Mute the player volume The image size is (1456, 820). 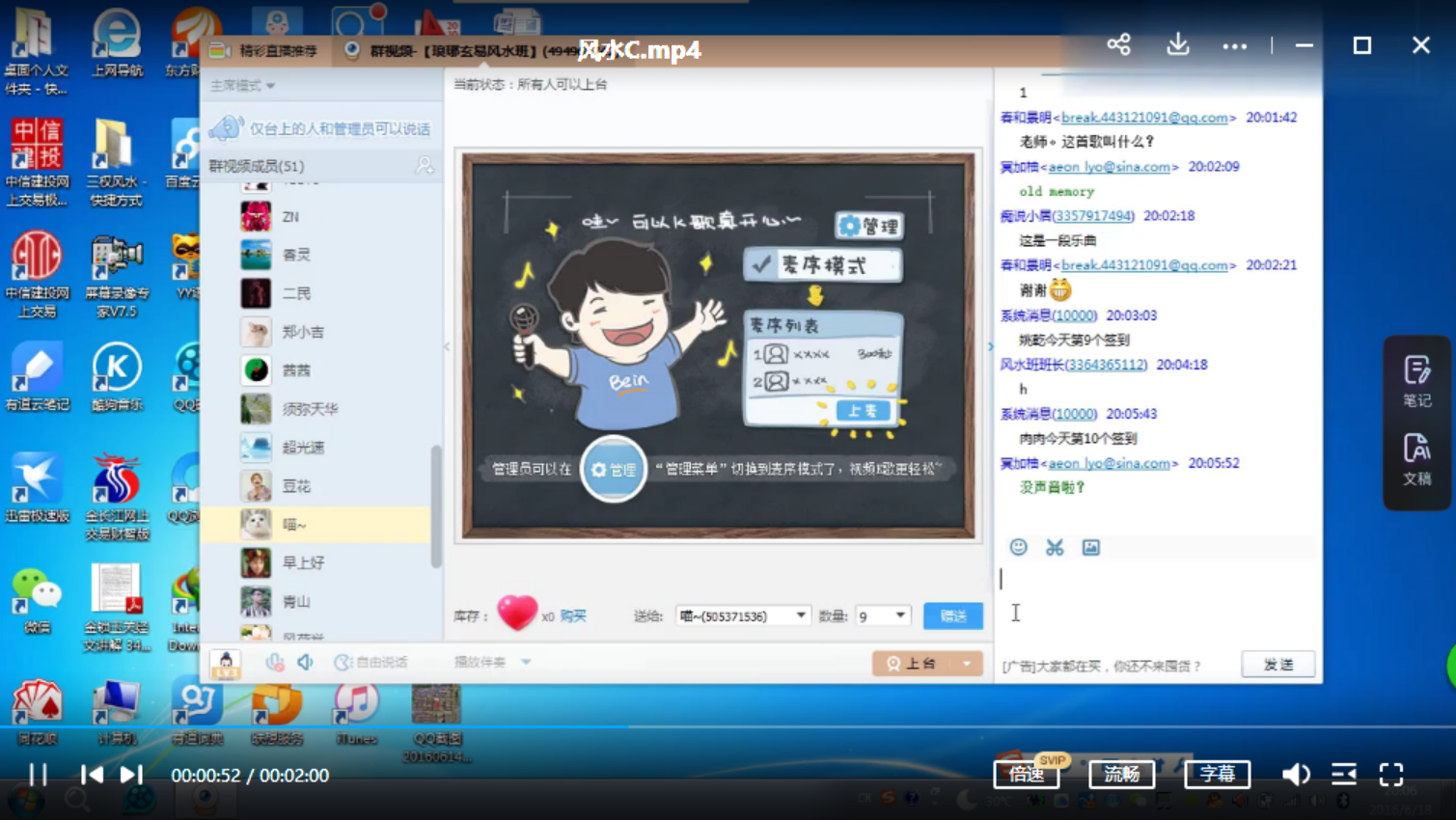pos(1295,774)
